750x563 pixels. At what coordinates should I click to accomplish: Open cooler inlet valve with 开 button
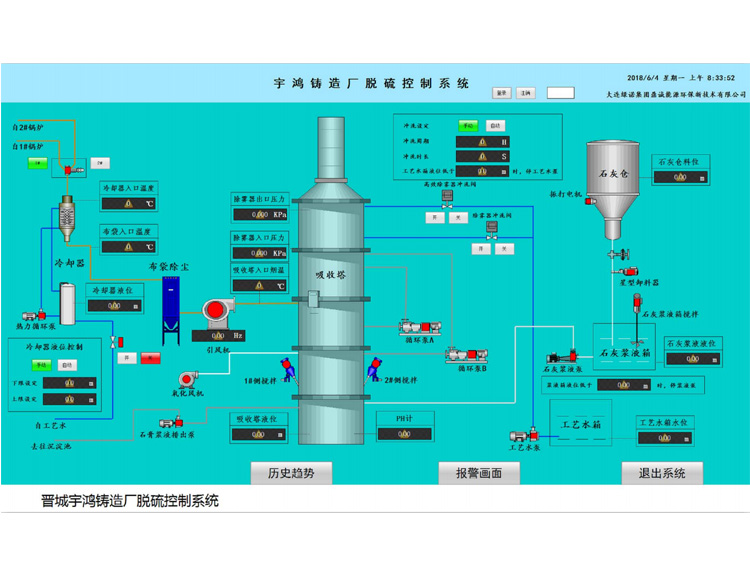tap(127, 358)
